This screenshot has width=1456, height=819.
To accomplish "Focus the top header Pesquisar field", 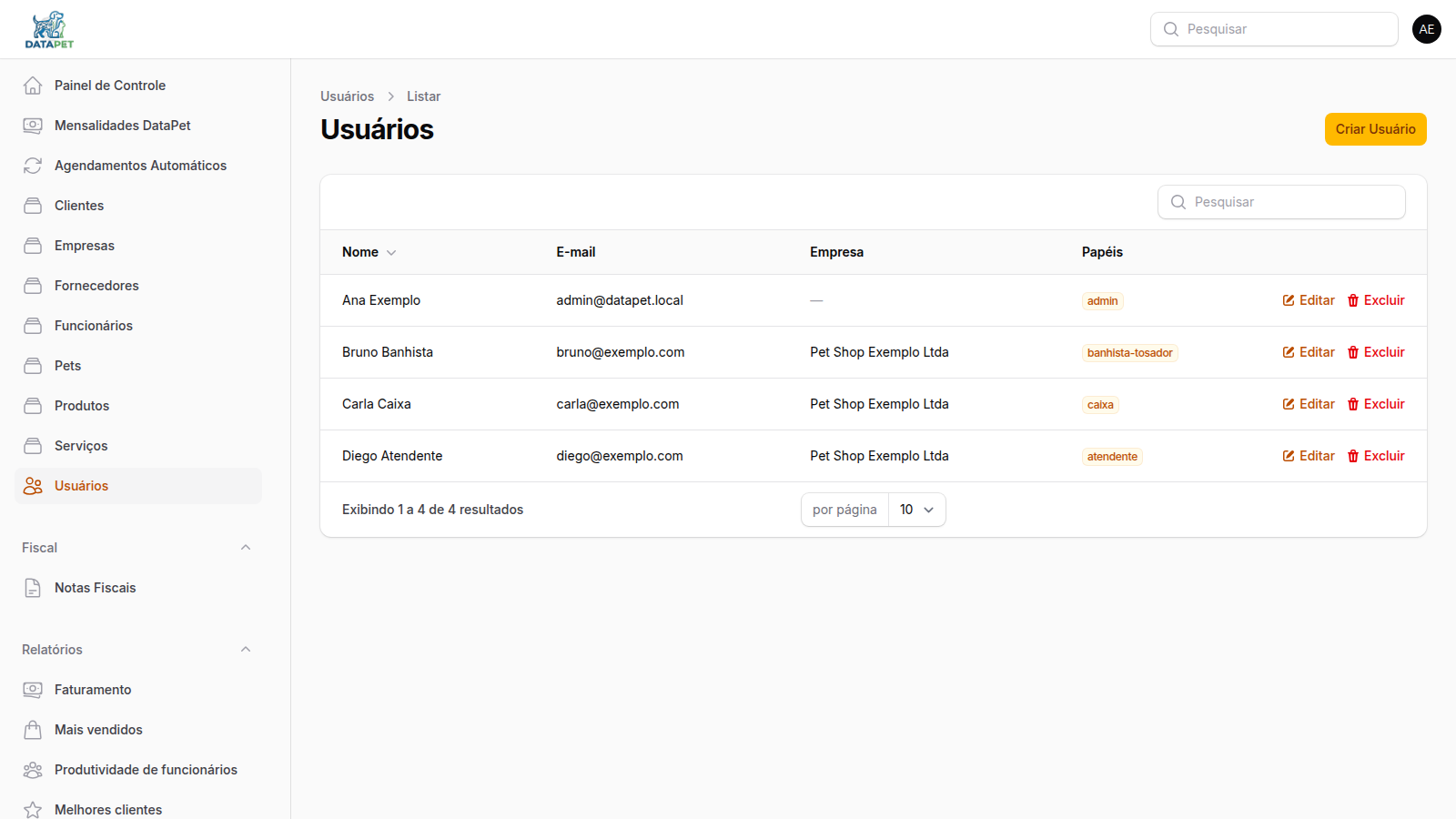I will [x=1274, y=29].
